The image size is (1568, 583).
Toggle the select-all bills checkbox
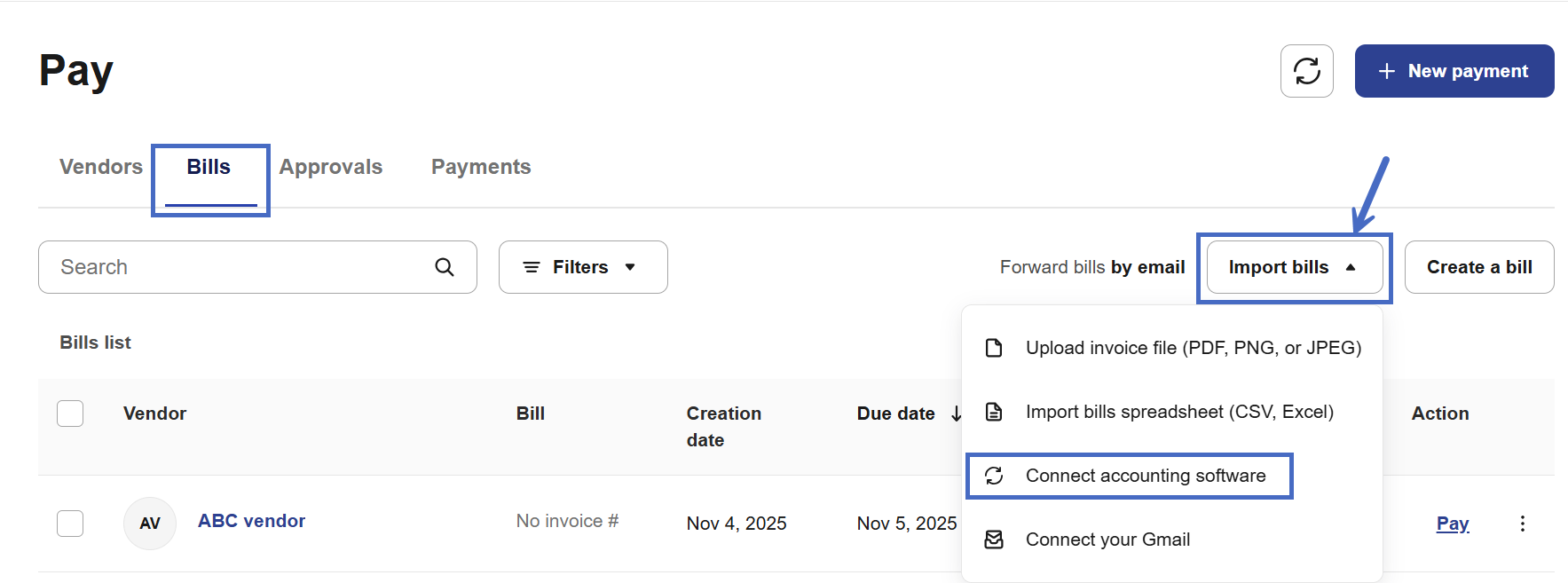coord(70,414)
